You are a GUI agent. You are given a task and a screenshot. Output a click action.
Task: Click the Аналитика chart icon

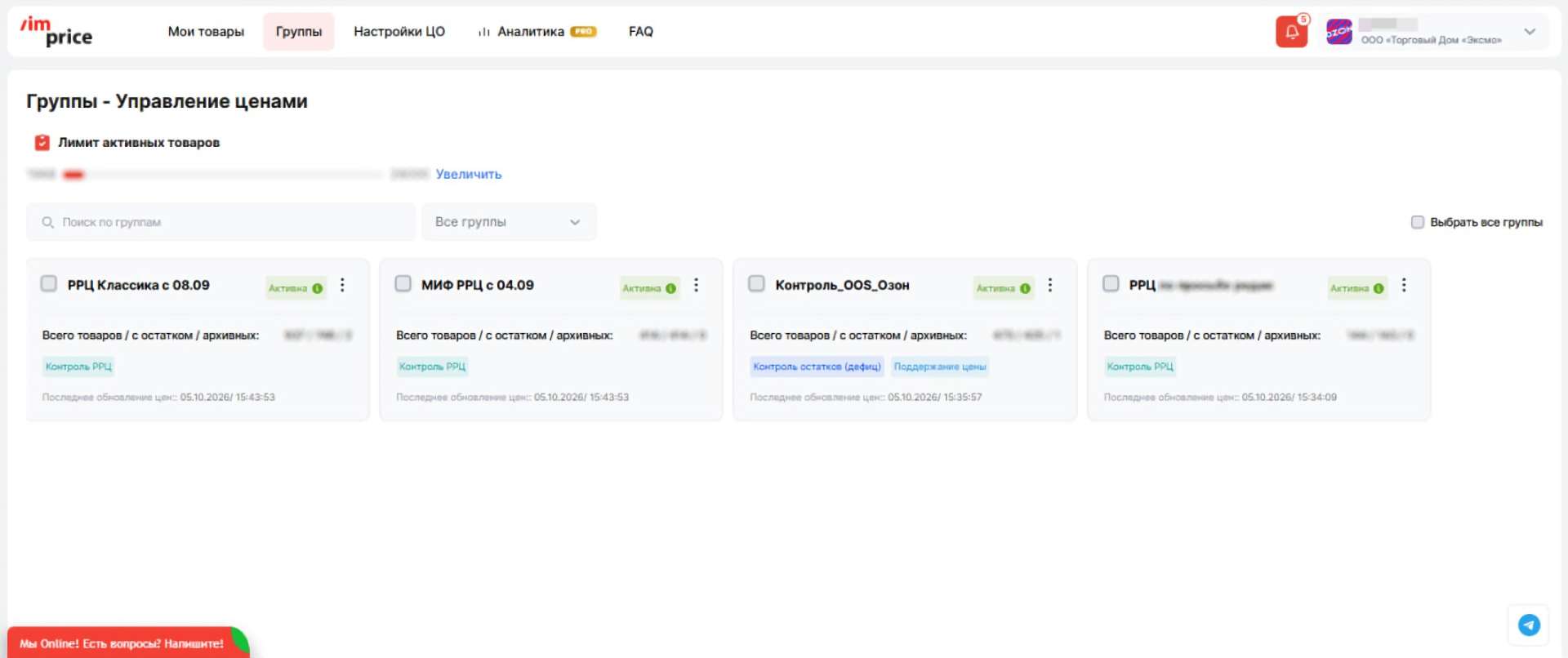[x=484, y=32]
